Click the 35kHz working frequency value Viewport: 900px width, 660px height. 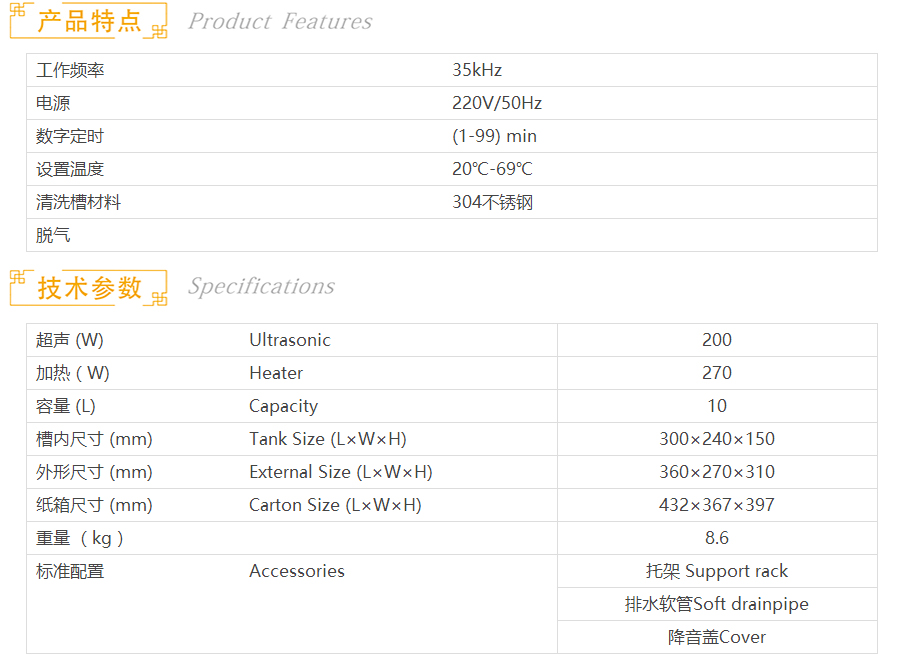click(x=477, y=70)
